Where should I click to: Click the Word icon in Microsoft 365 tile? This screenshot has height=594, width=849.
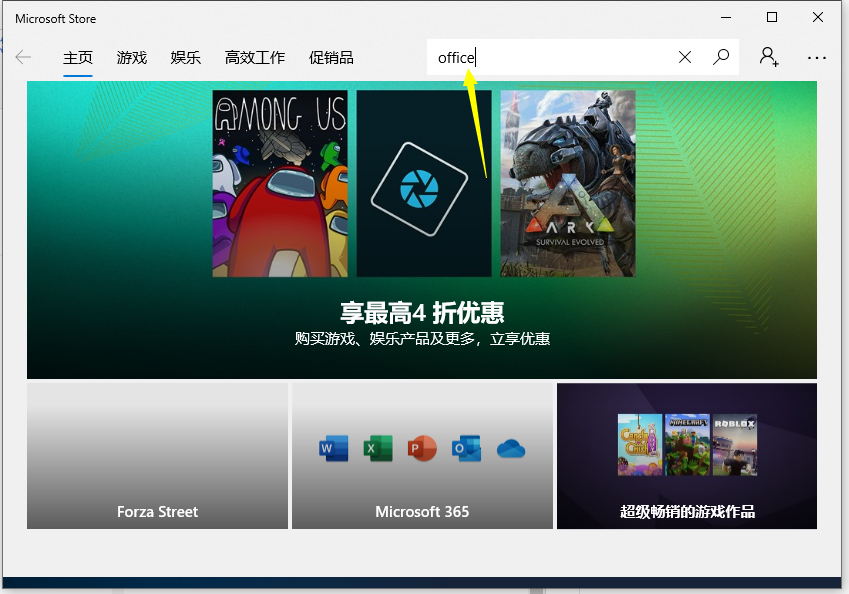[331, 448]
